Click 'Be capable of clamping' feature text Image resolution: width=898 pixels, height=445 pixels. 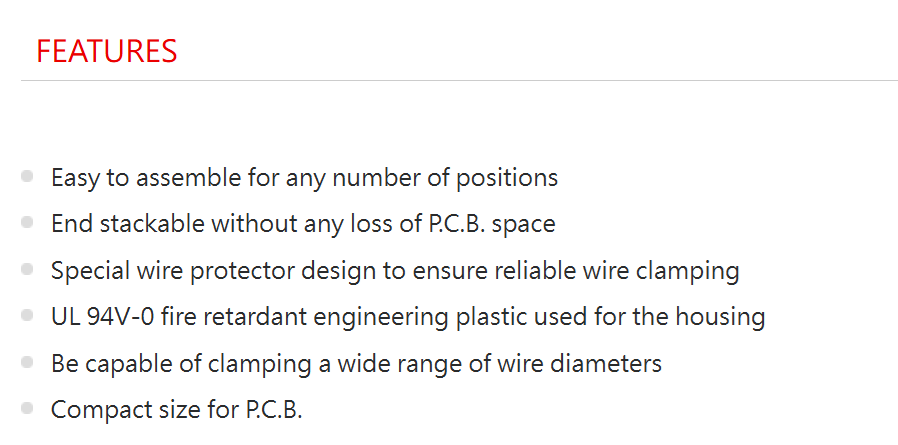356,364
